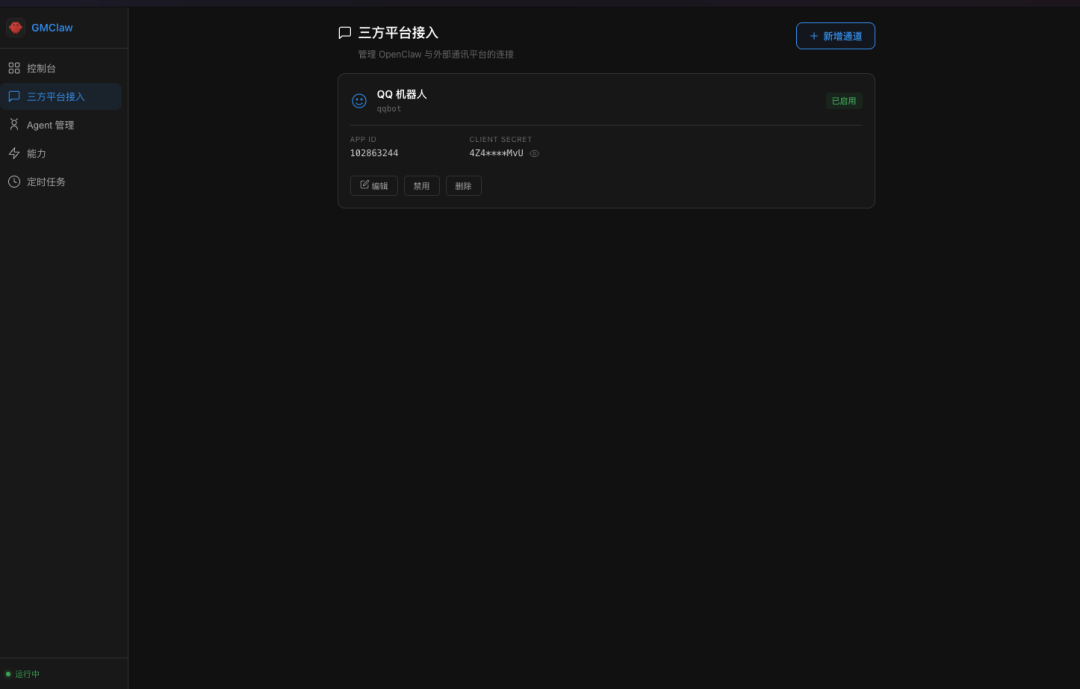Image resolution: width=1080 pixels, height=689 pixels.
Task: Click the APP ID label
Action: pos(363,139)
